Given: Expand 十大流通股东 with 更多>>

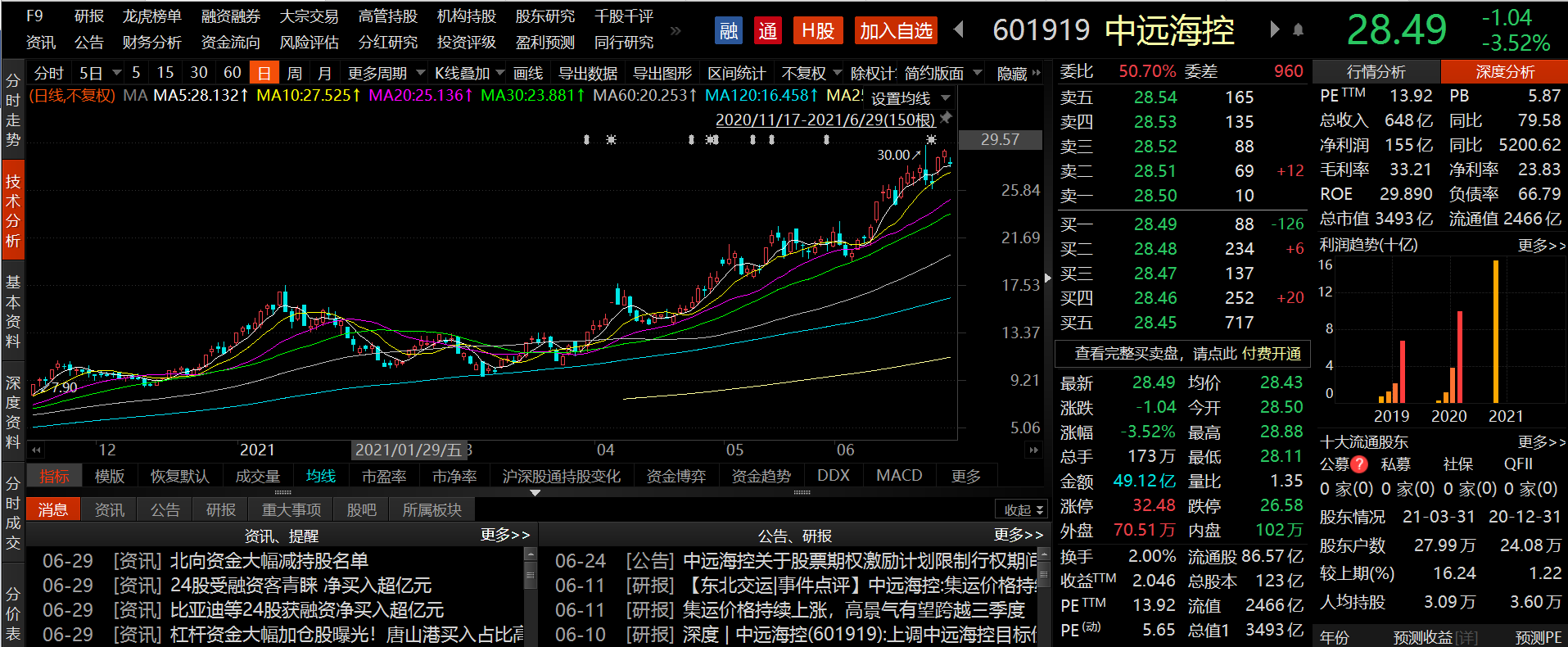Looking at the screenshot, I should coord(1540,441).
